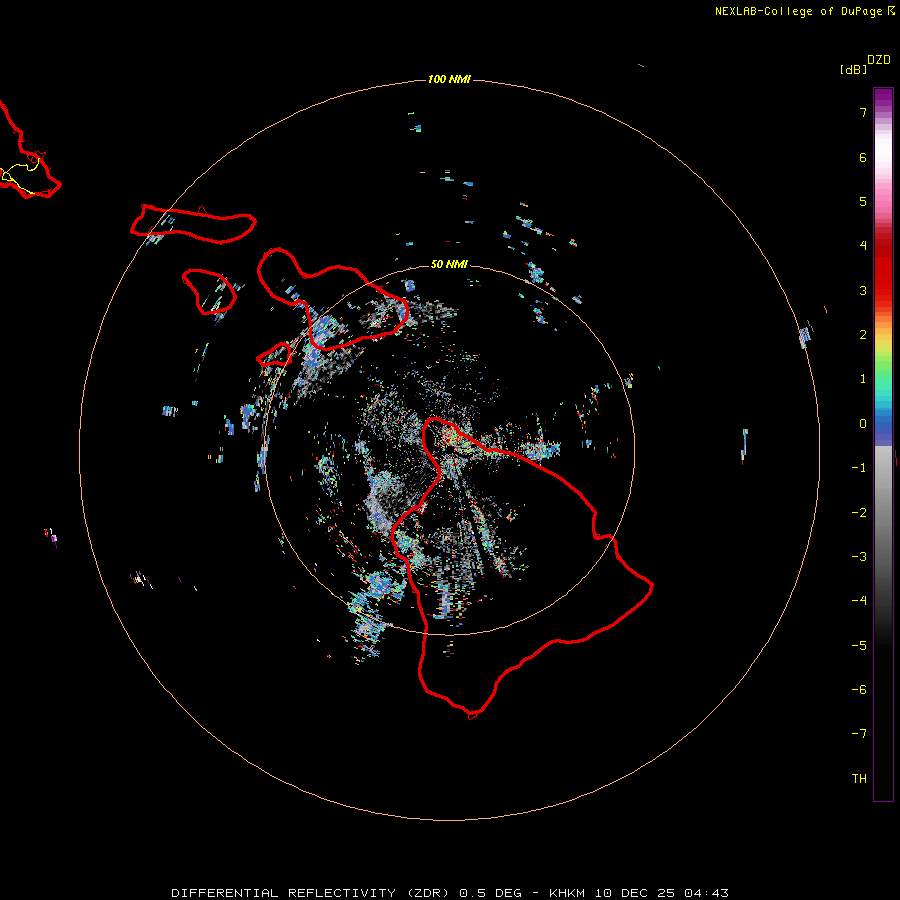The height and width of the screenshot is (900, 900).
Task: Click the KHKM station identifier in caption
Action: click(x=568, y=893)
